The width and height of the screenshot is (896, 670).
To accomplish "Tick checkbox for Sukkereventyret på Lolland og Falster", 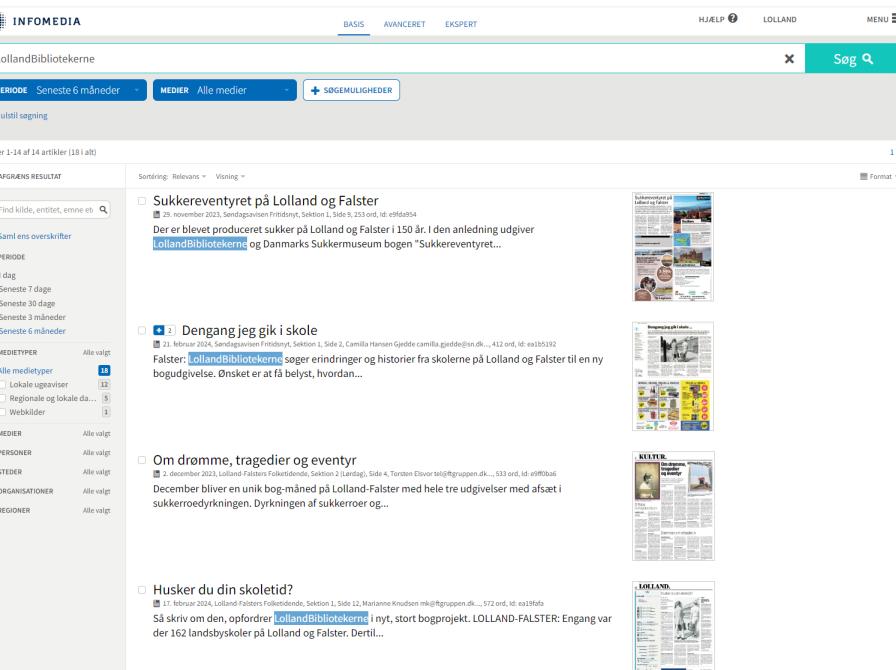I will click(x=143, y=201).
